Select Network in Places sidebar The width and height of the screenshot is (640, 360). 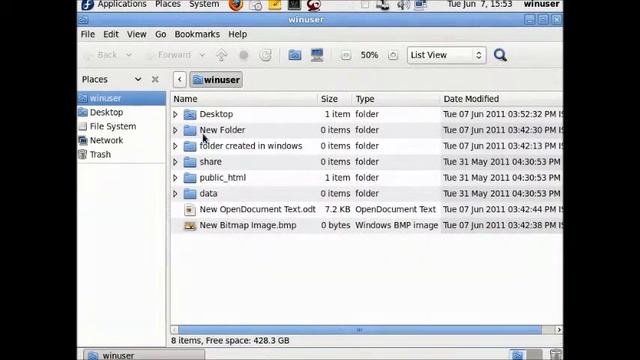pyautogui.click(x=122, y=140)
